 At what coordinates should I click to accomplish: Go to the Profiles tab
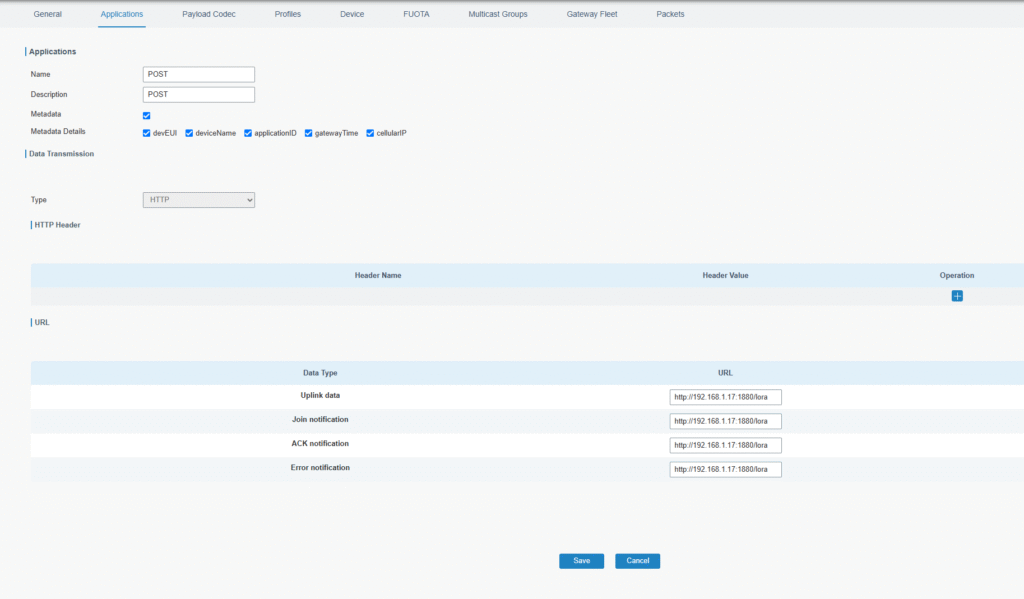[288, 14]
